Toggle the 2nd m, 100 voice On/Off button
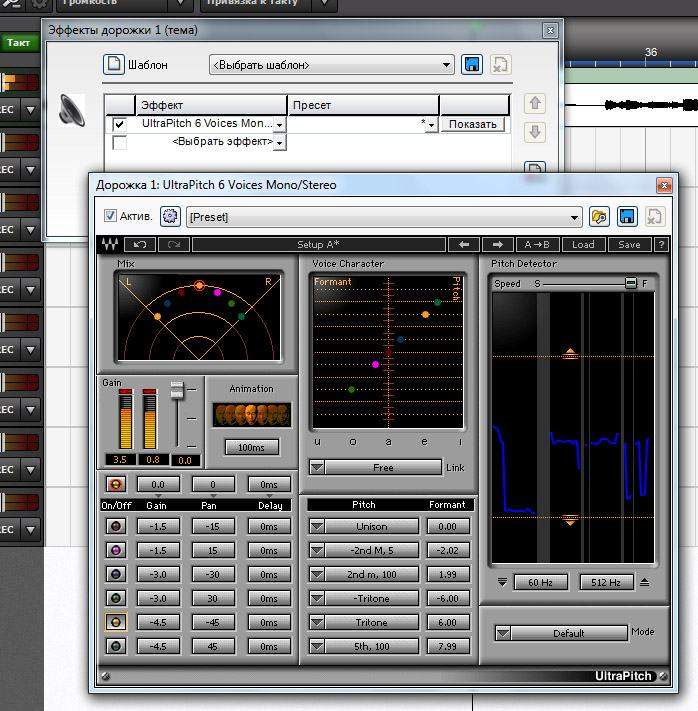The image size is (698, 711). [x=116, y=575]
